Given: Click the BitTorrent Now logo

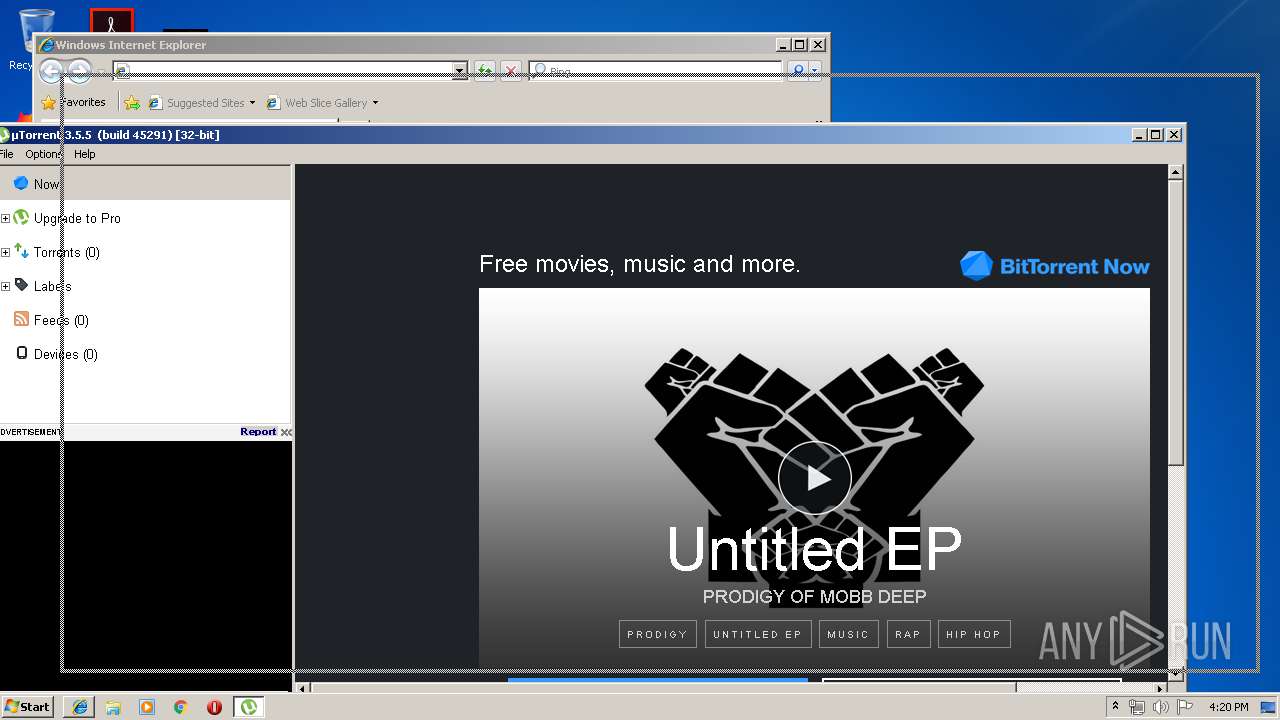Looking at the screenshot, I should (1054, 266).
